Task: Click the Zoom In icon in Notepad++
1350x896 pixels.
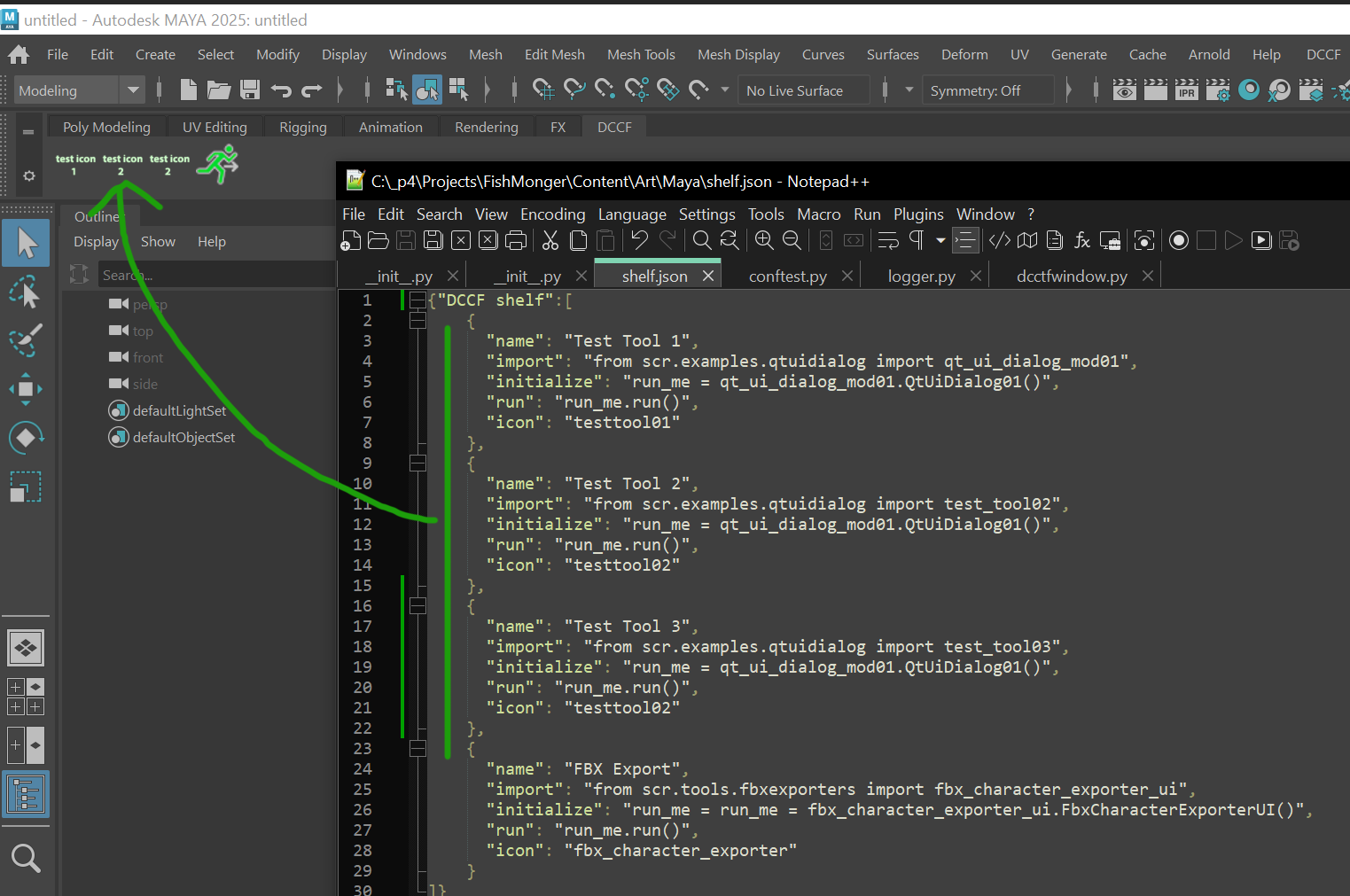Action: click(x=763, y=241)
